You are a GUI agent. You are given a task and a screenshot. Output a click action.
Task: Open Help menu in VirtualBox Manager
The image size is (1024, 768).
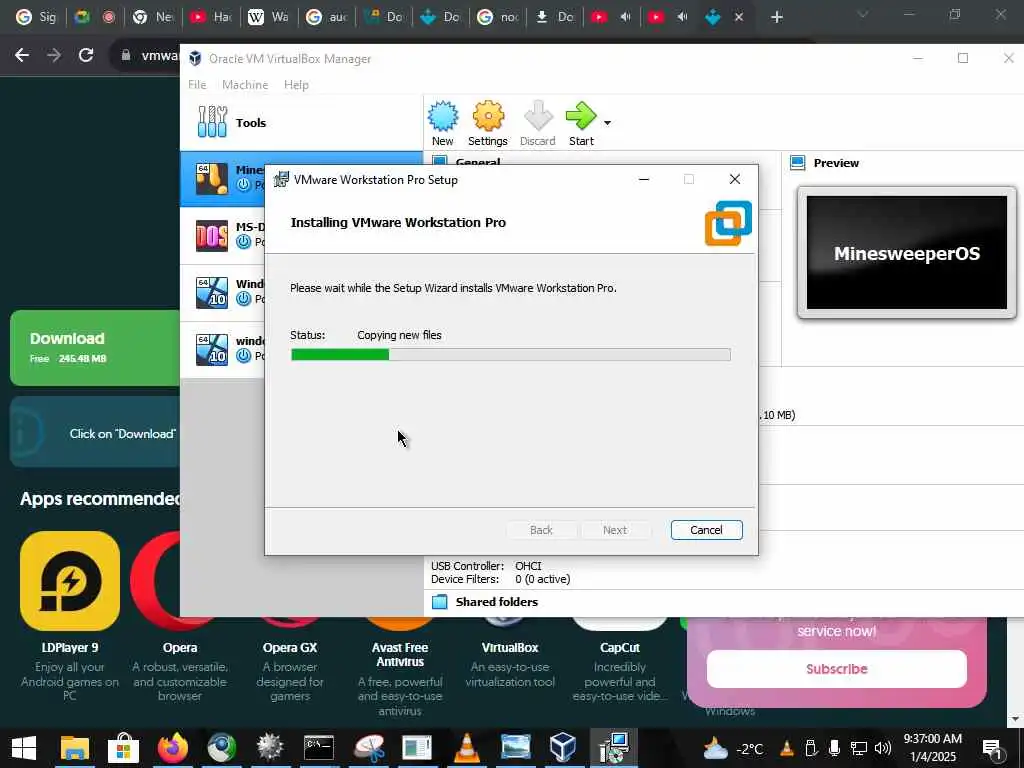click(296, 85)
